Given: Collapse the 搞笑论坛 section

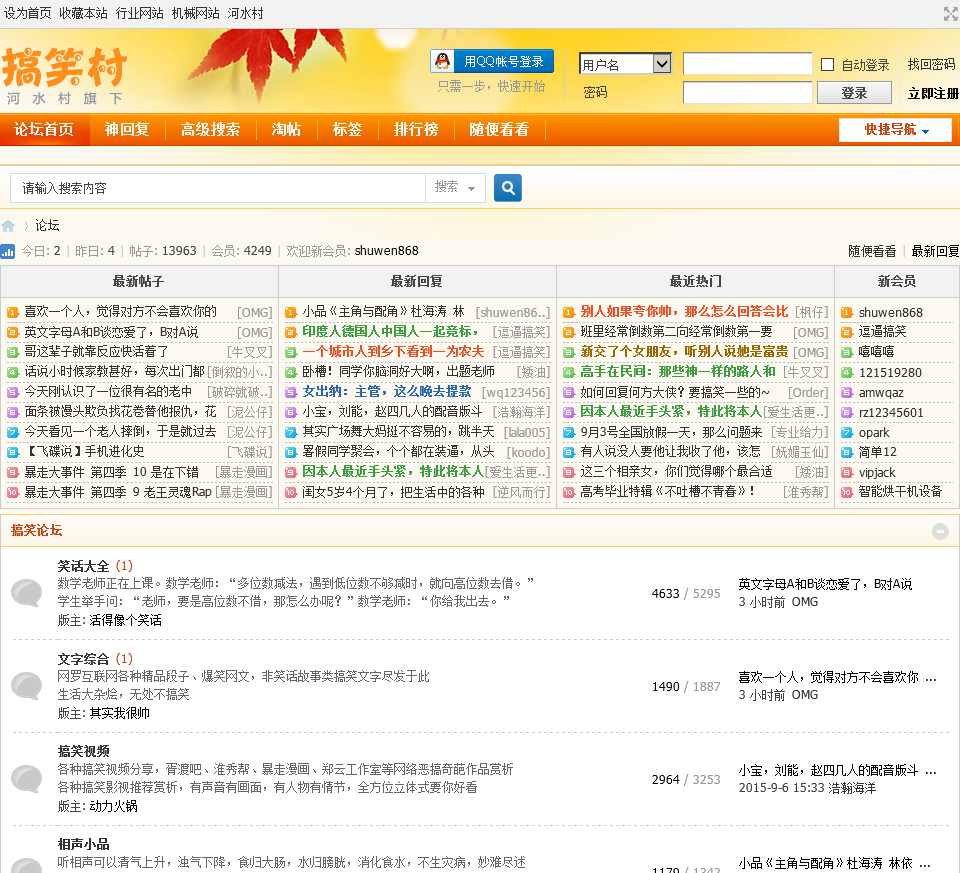Looking at the screenshot, I should point(940,531).
